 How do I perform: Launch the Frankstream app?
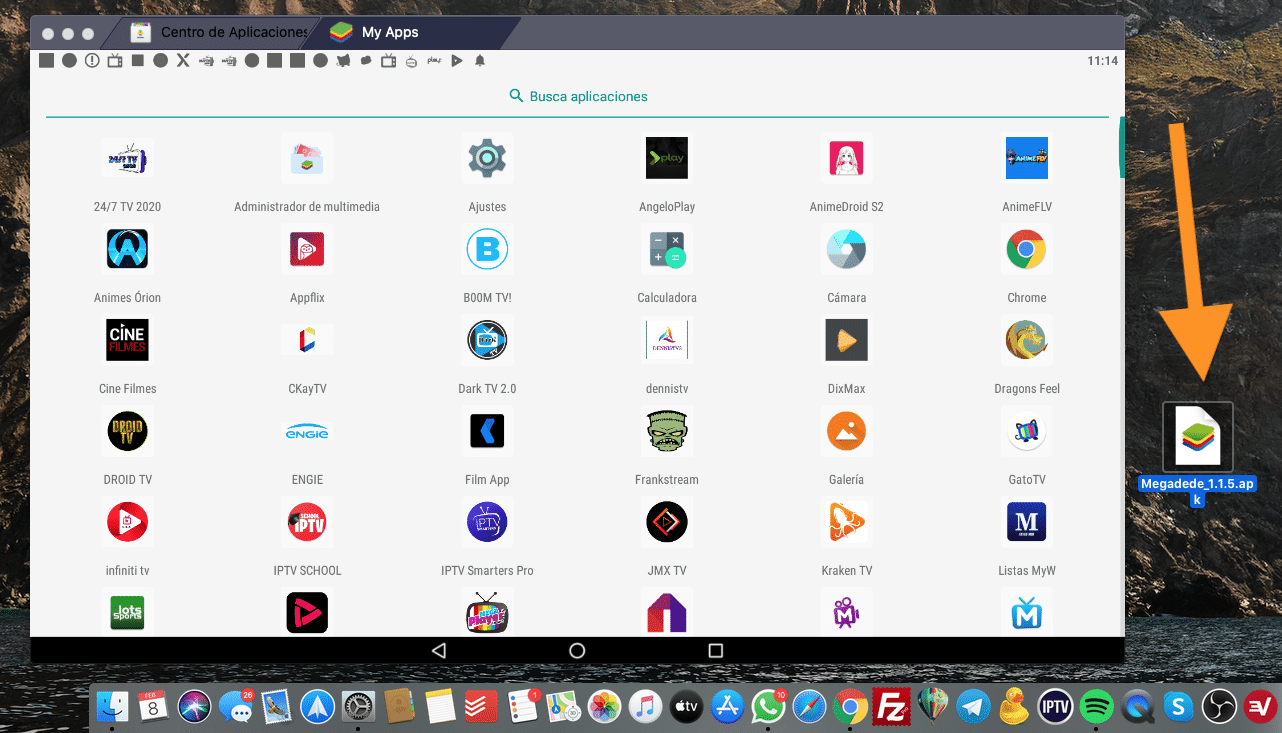click(667, 432)
